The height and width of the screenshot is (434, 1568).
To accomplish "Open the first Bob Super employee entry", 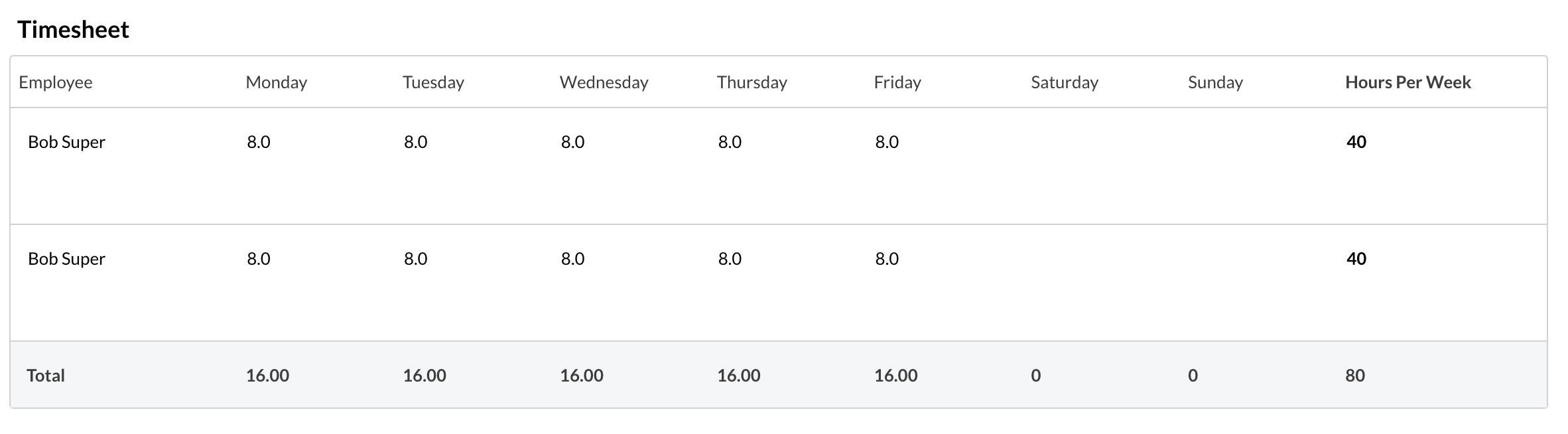I will (66, 142).
